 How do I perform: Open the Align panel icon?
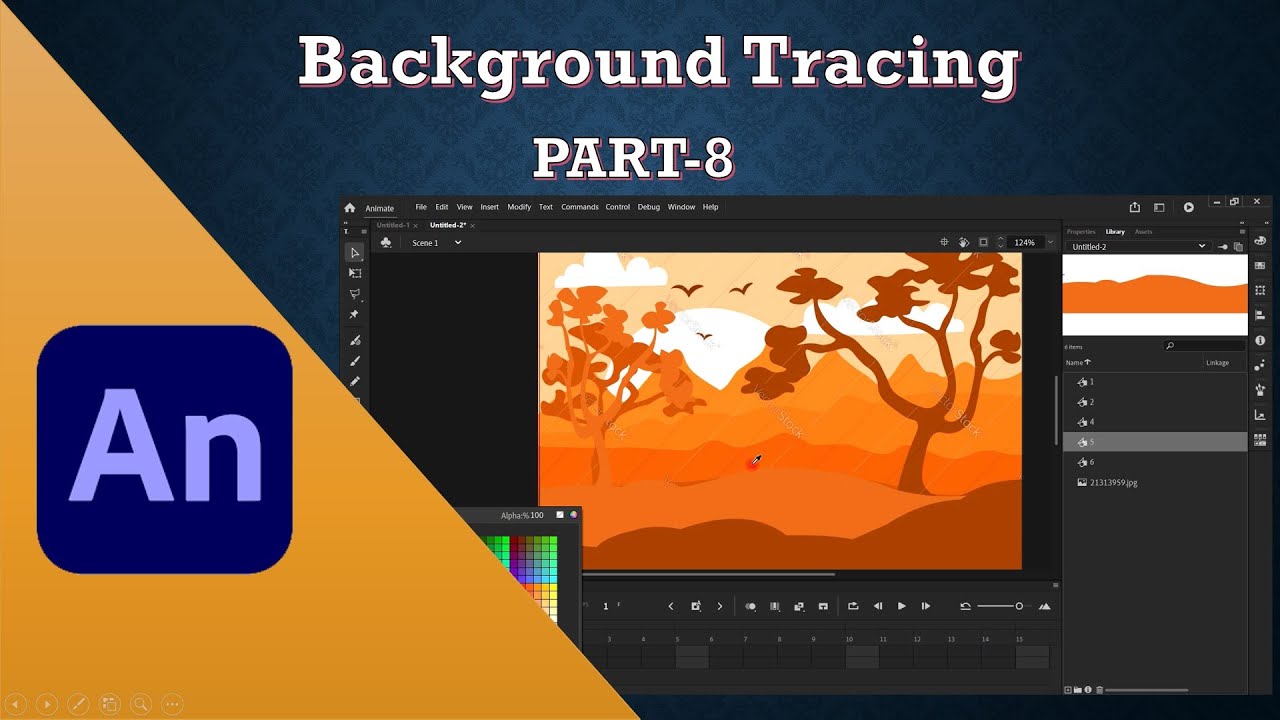(1260, 315)
